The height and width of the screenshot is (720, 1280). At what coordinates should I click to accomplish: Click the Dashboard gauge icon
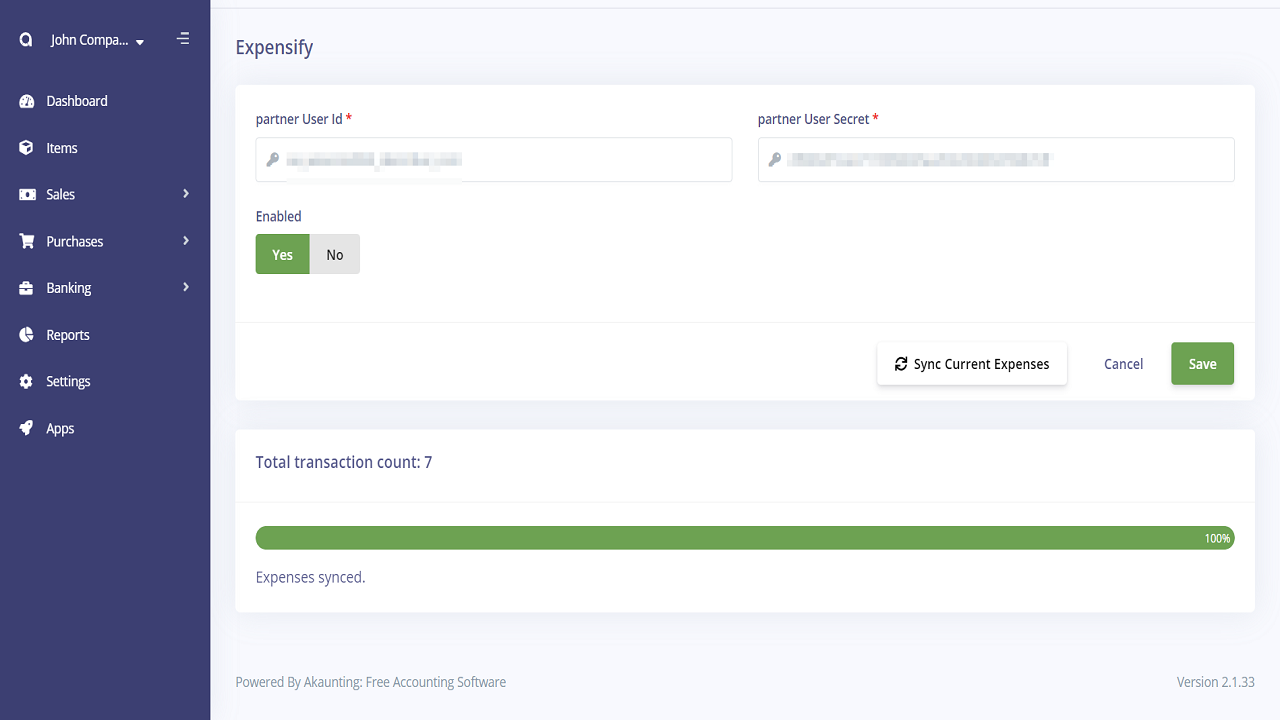coord(27,101)
